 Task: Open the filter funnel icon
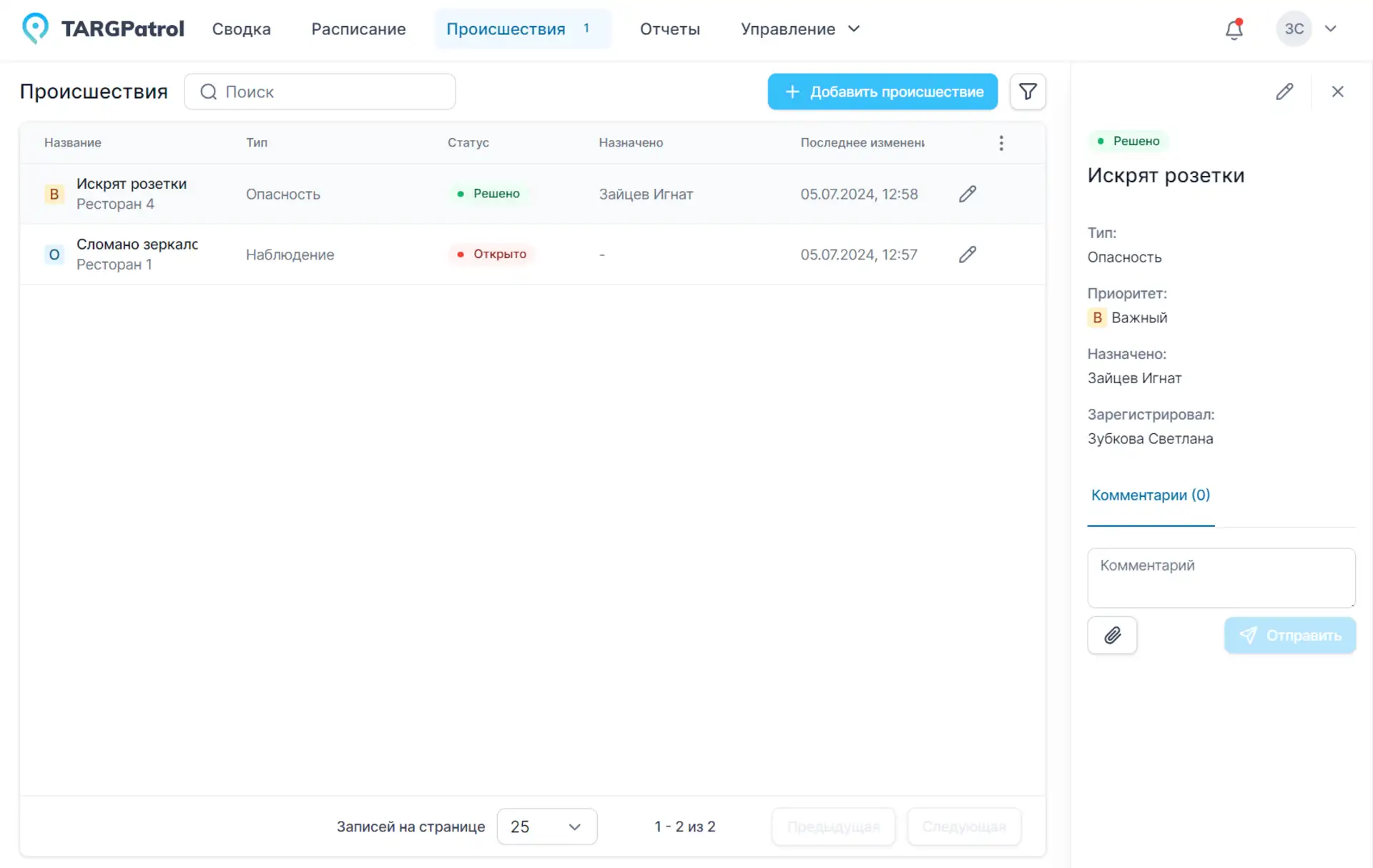(1028, 92)
